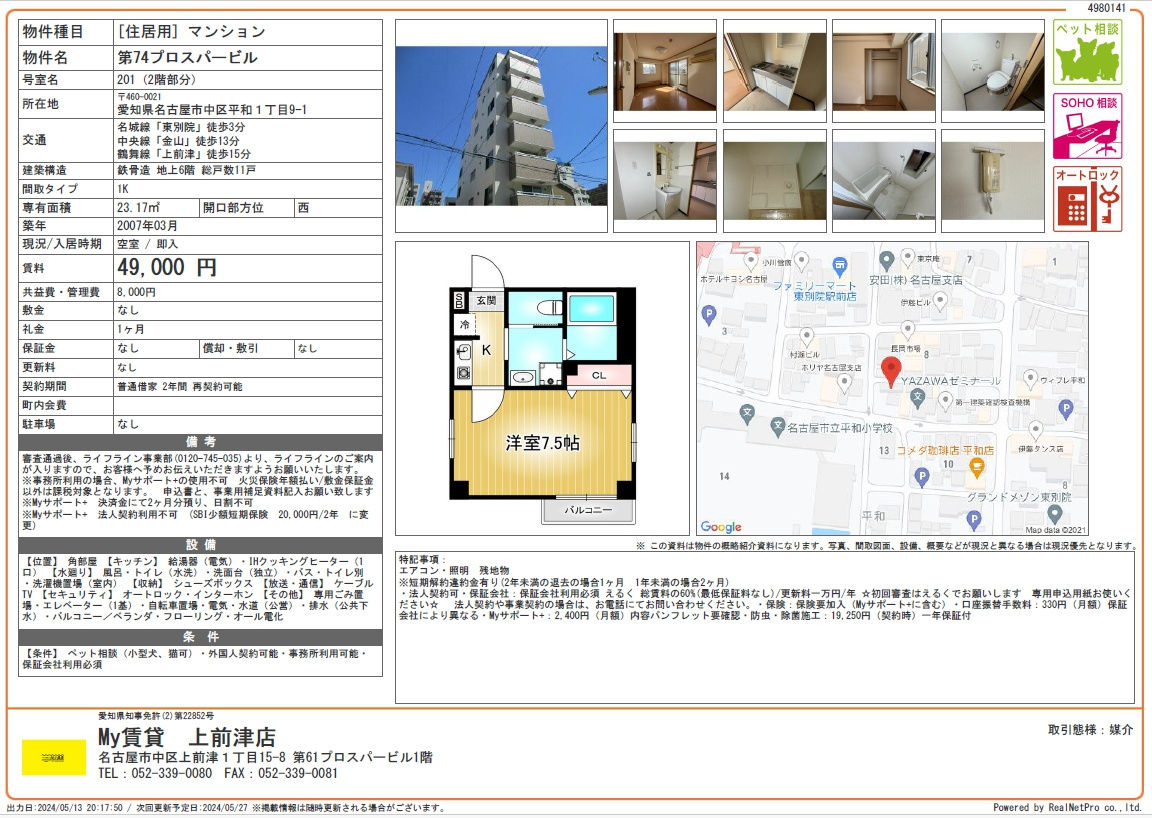
Task: Open the intercom phone photo thumbnail
Action: [993, 181]
